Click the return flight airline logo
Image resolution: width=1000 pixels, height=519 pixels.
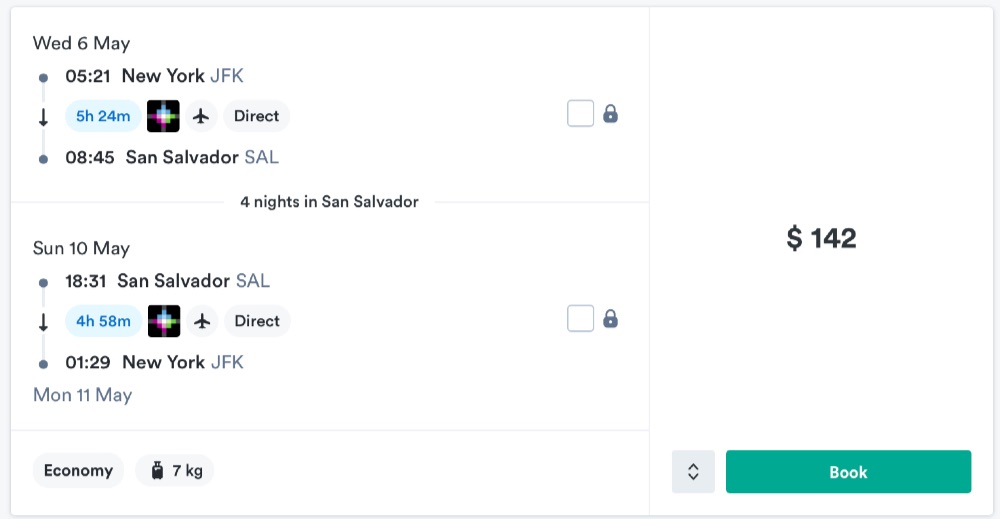164,321
